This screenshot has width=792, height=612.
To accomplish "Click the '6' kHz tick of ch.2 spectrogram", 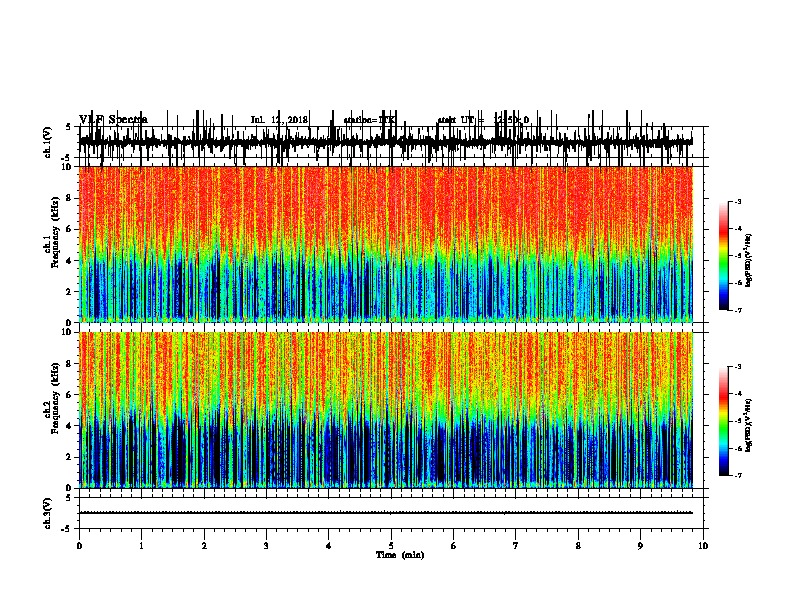I will pos(70,394).
